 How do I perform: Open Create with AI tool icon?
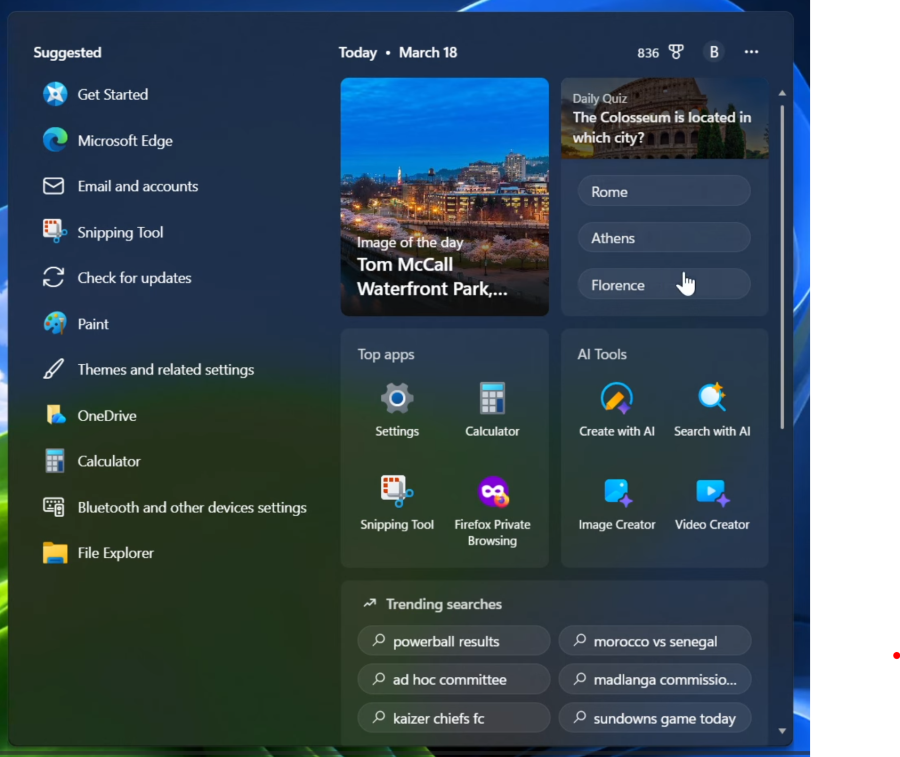(x=616, y=398)
